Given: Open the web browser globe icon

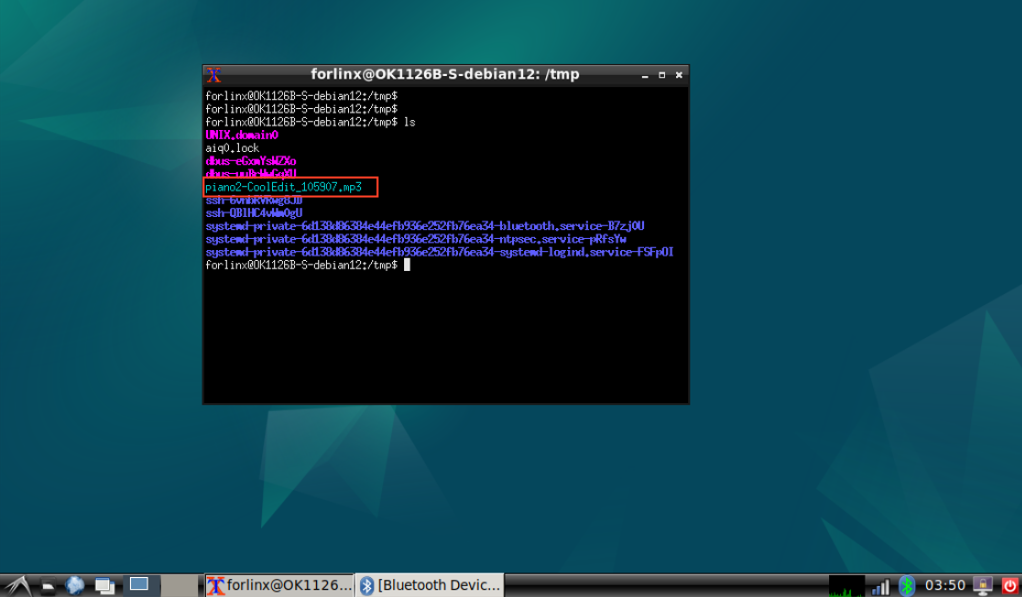Looking at the screenshot, I should click(75, 585).
